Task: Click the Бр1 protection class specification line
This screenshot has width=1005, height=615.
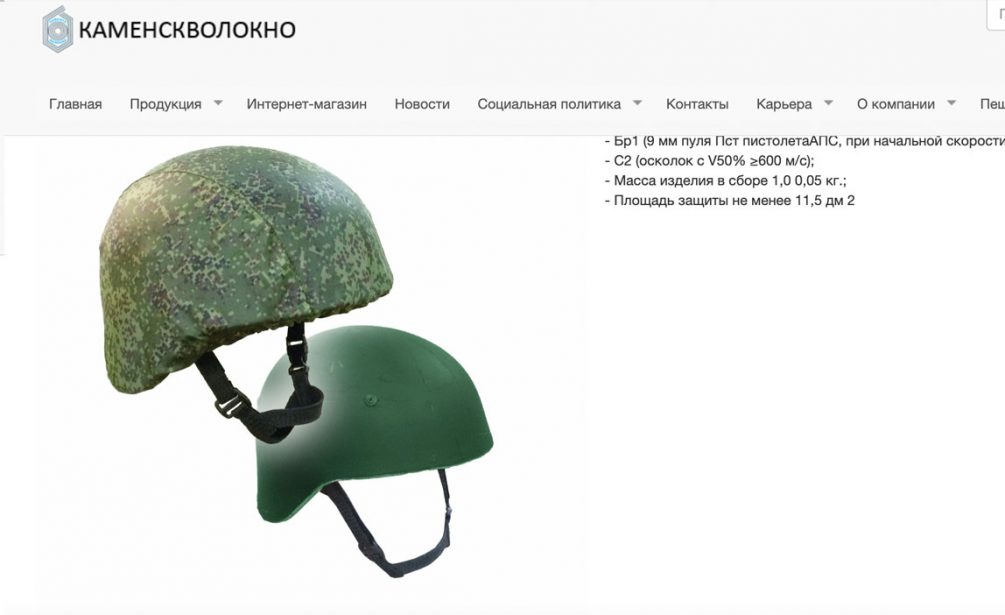Action: pyautogui.click(x=804, y=141)
